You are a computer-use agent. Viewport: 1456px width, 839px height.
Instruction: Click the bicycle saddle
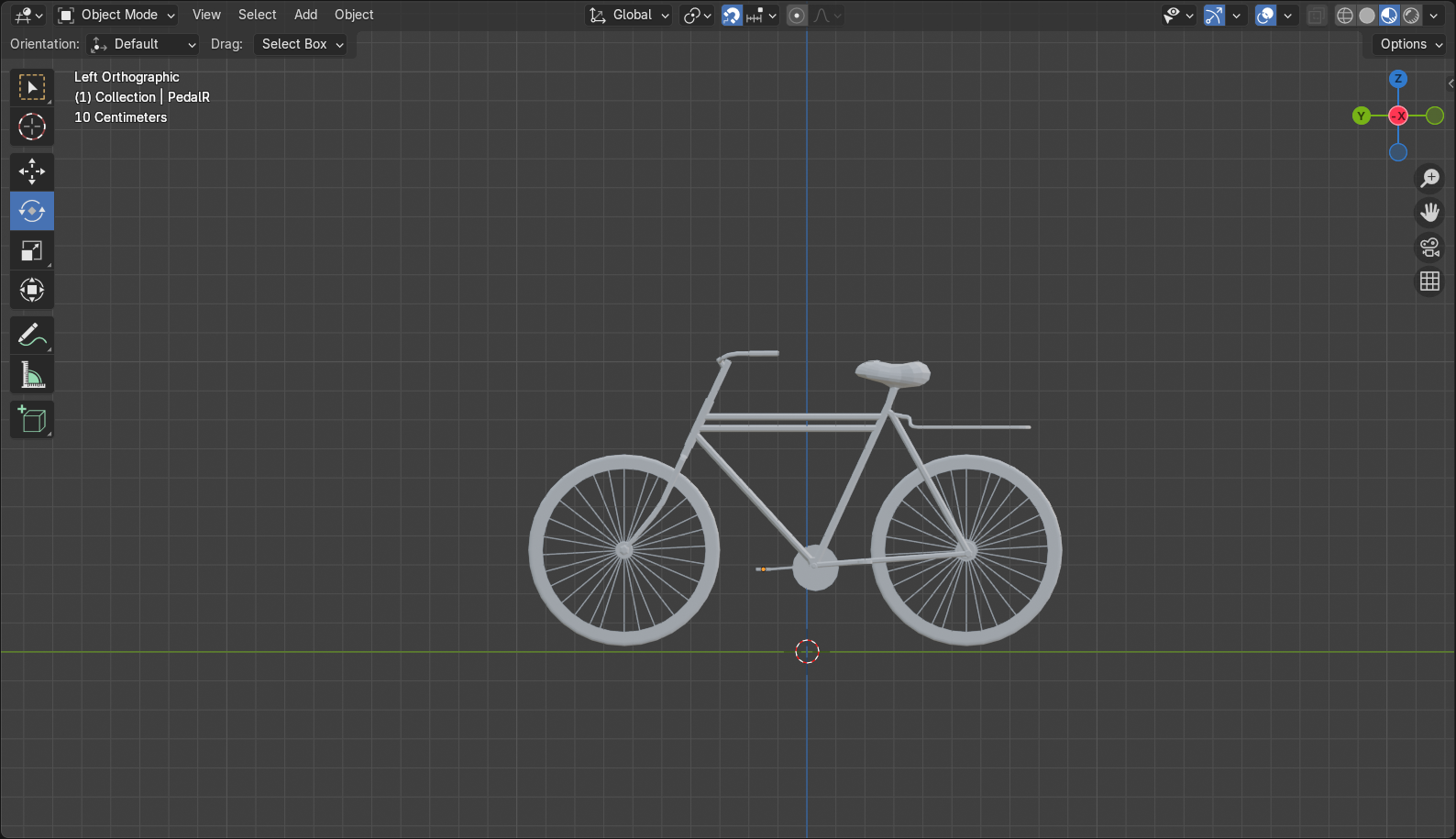point(893,372)
